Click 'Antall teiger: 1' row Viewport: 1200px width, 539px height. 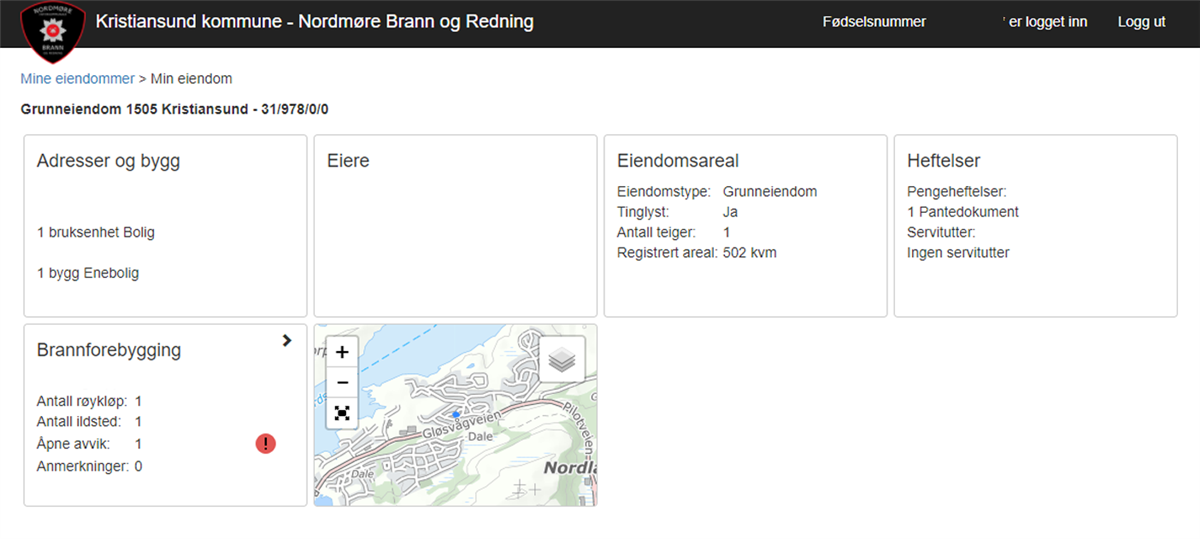674,232
